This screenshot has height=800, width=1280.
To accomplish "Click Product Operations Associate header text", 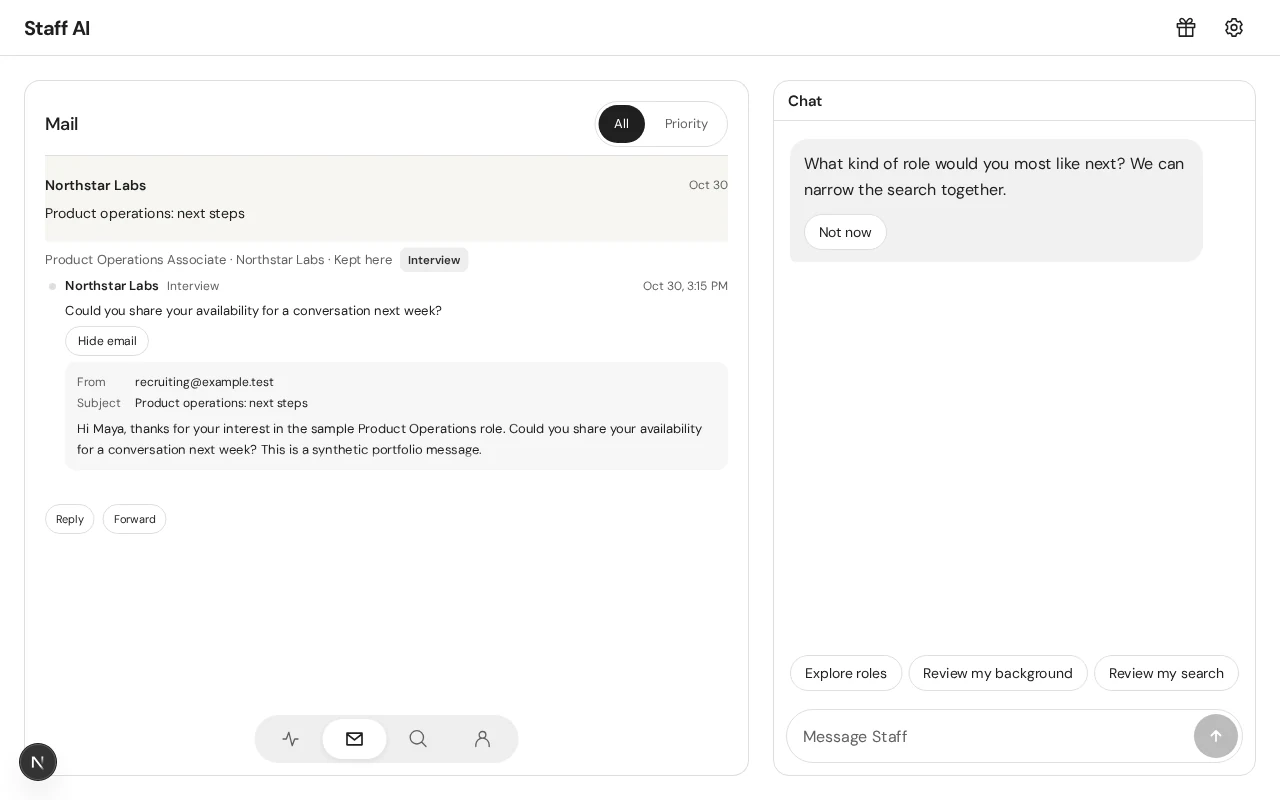I will pos(136,260).
